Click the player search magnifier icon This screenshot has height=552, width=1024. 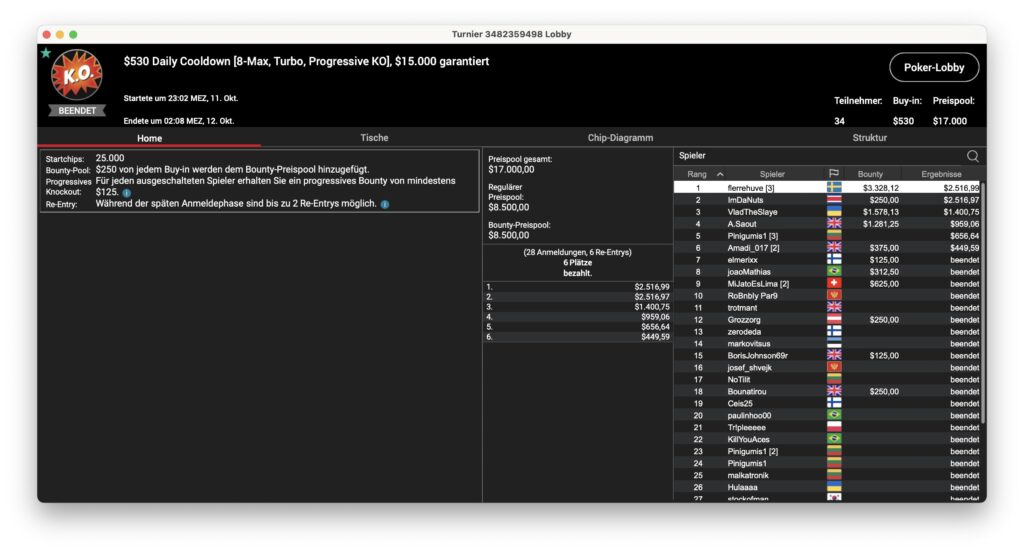pyautogui.click(x=972, y=156)
